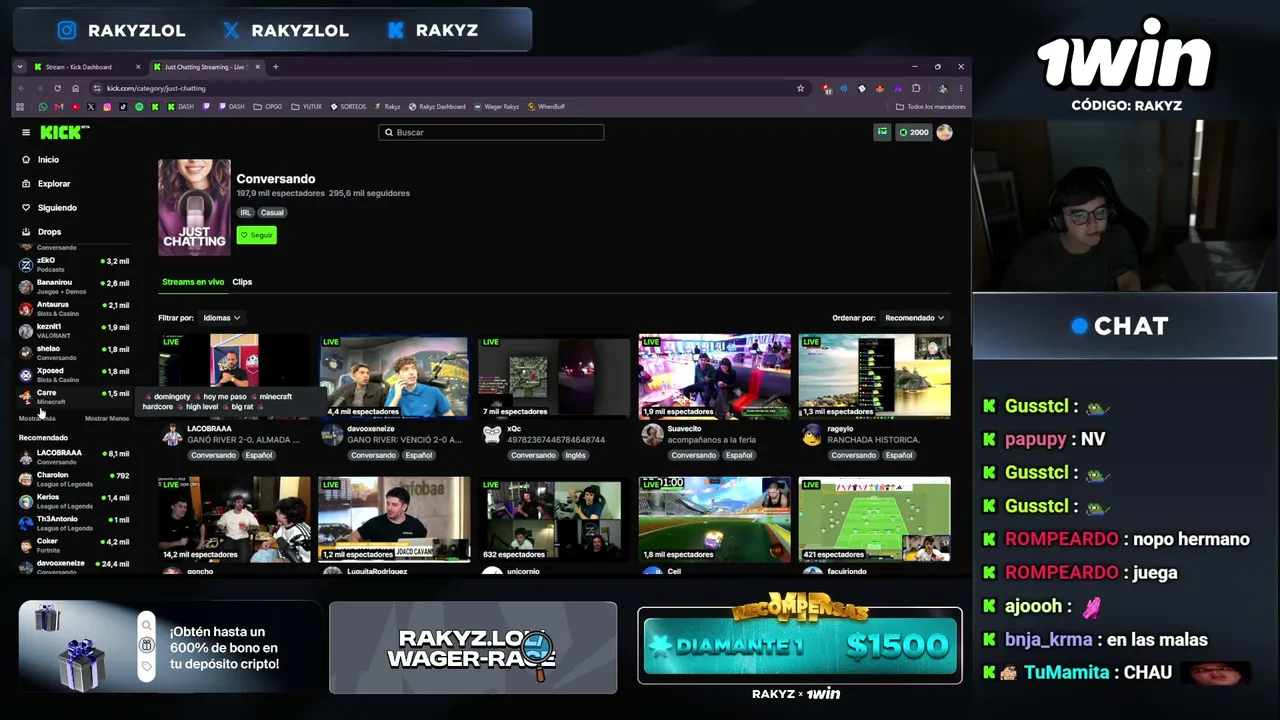Open recommended channel Th3Antonio
The height and width of the screenshot is (720, 1280).
click(75, 523)
